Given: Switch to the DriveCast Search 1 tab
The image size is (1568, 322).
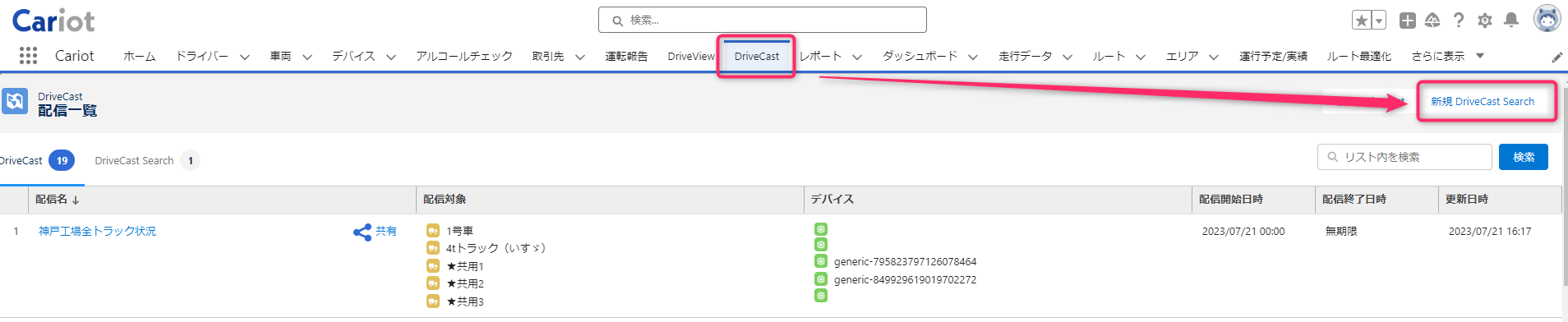Looking at the screenshot, I should [147, 160].
